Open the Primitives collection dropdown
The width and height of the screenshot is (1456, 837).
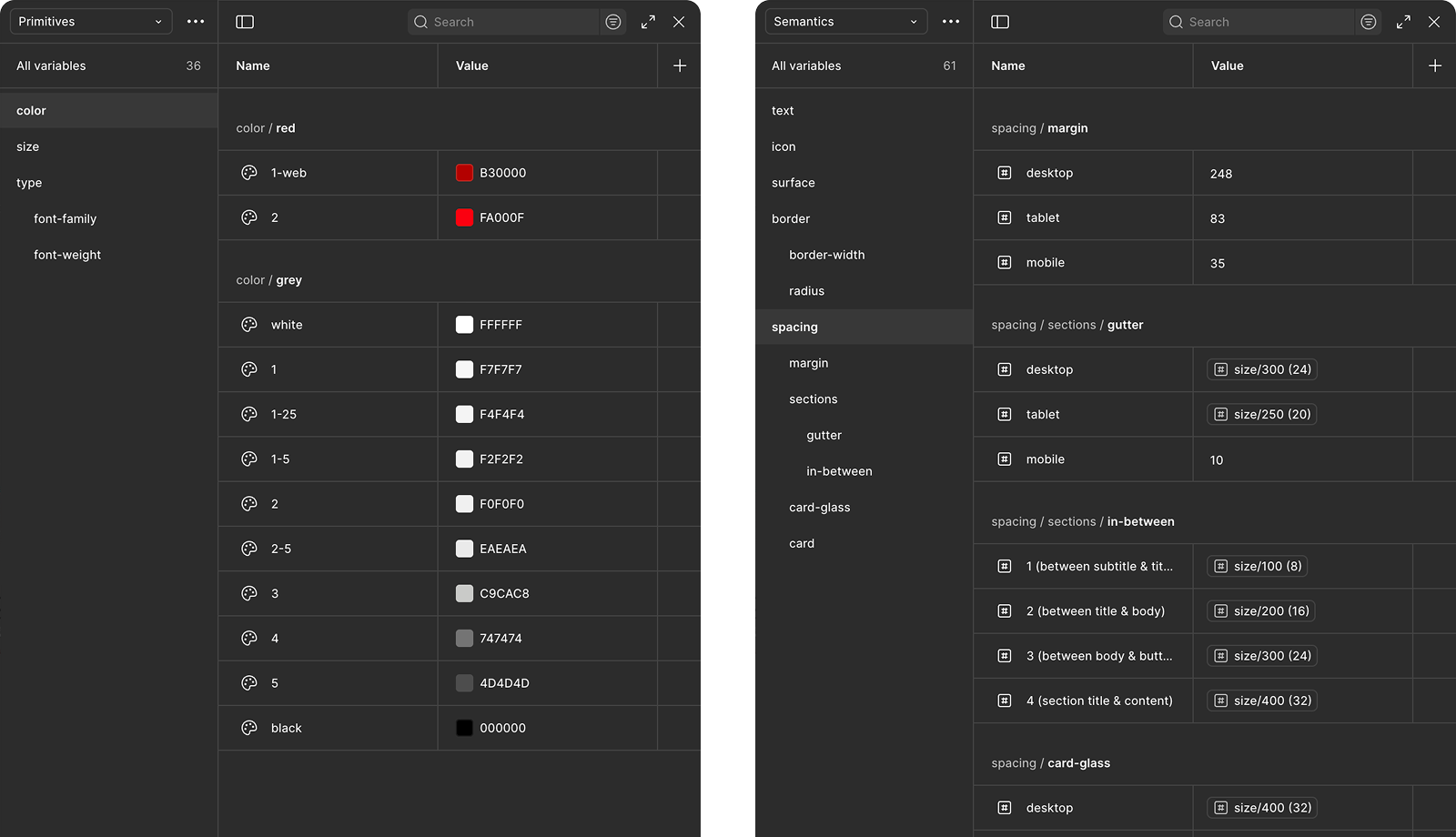91,22
